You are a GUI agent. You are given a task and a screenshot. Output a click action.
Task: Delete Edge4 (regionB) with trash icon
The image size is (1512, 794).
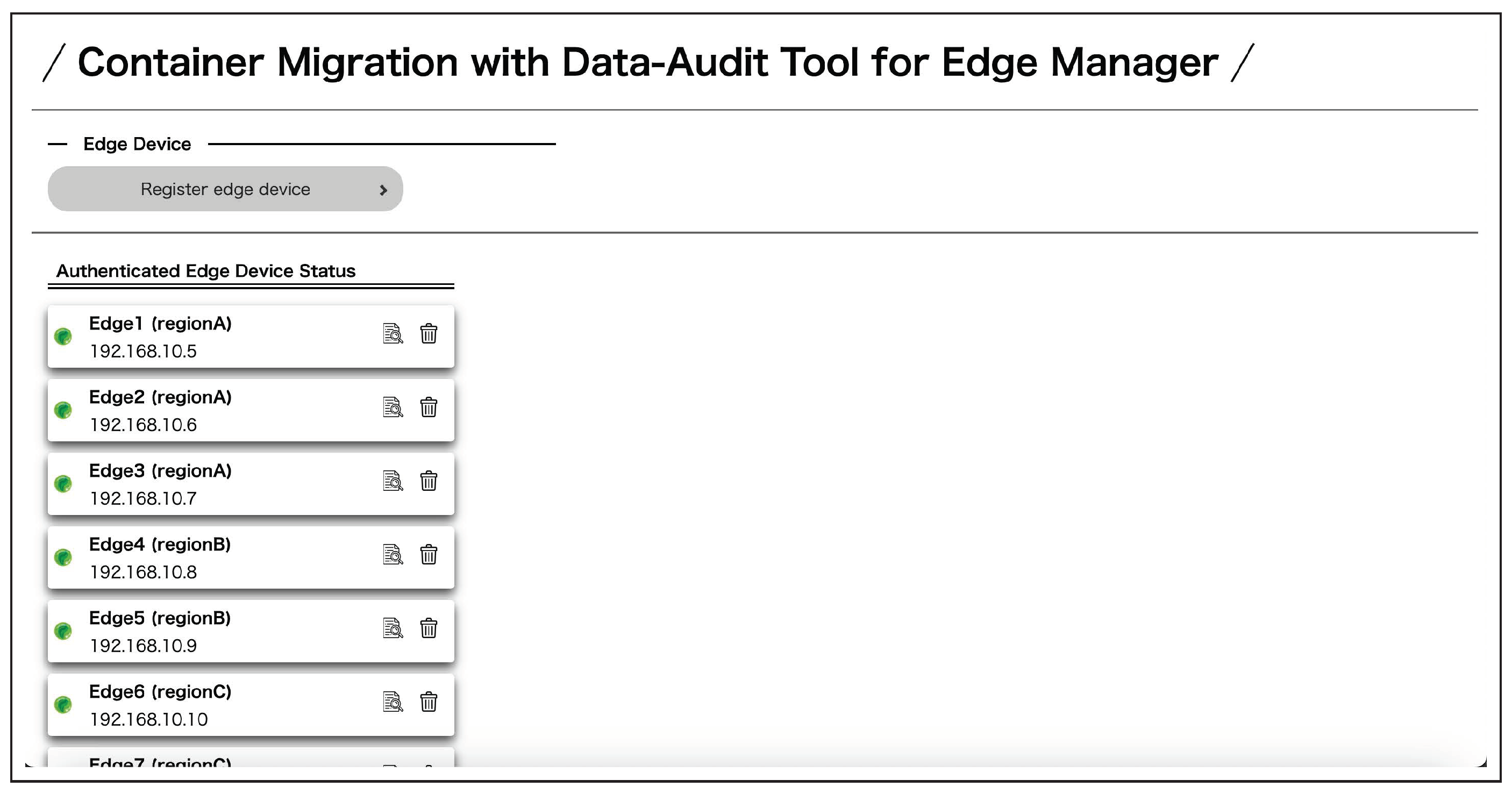click(429, 554)
